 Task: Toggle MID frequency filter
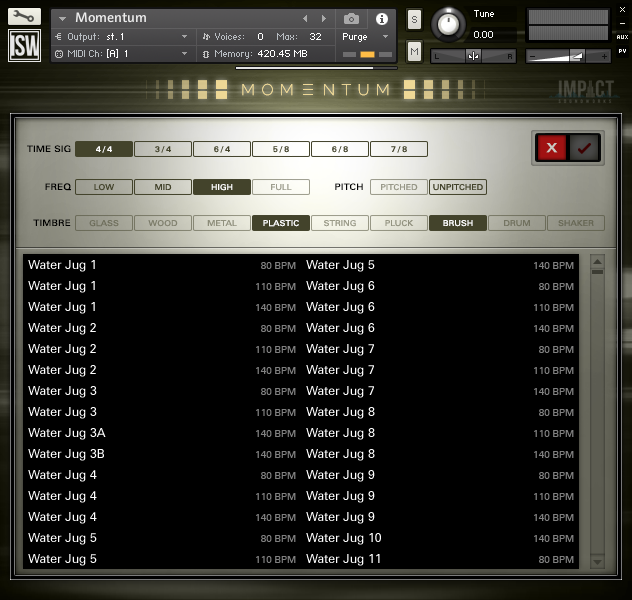163,187
